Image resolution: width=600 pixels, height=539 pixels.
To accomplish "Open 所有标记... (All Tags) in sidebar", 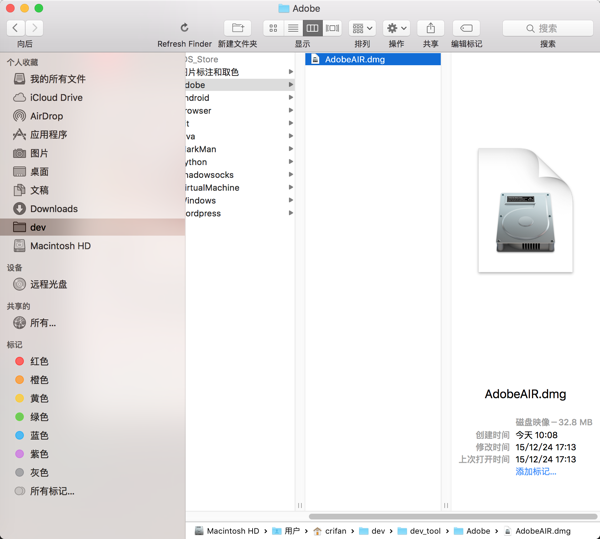I will click(x=92, y=491).
